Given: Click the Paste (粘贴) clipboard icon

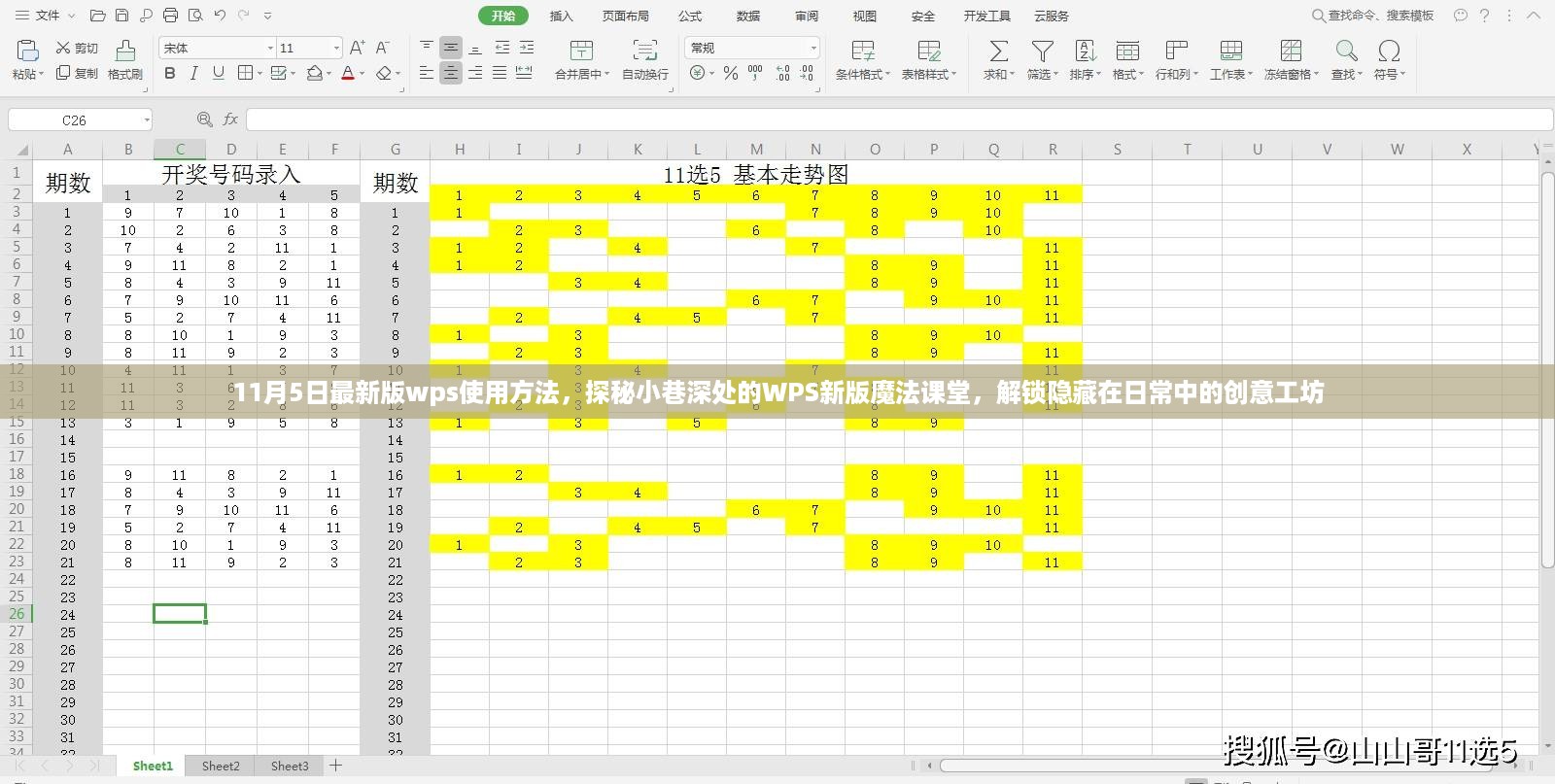Looking at the screenshot, I should 27,51.
